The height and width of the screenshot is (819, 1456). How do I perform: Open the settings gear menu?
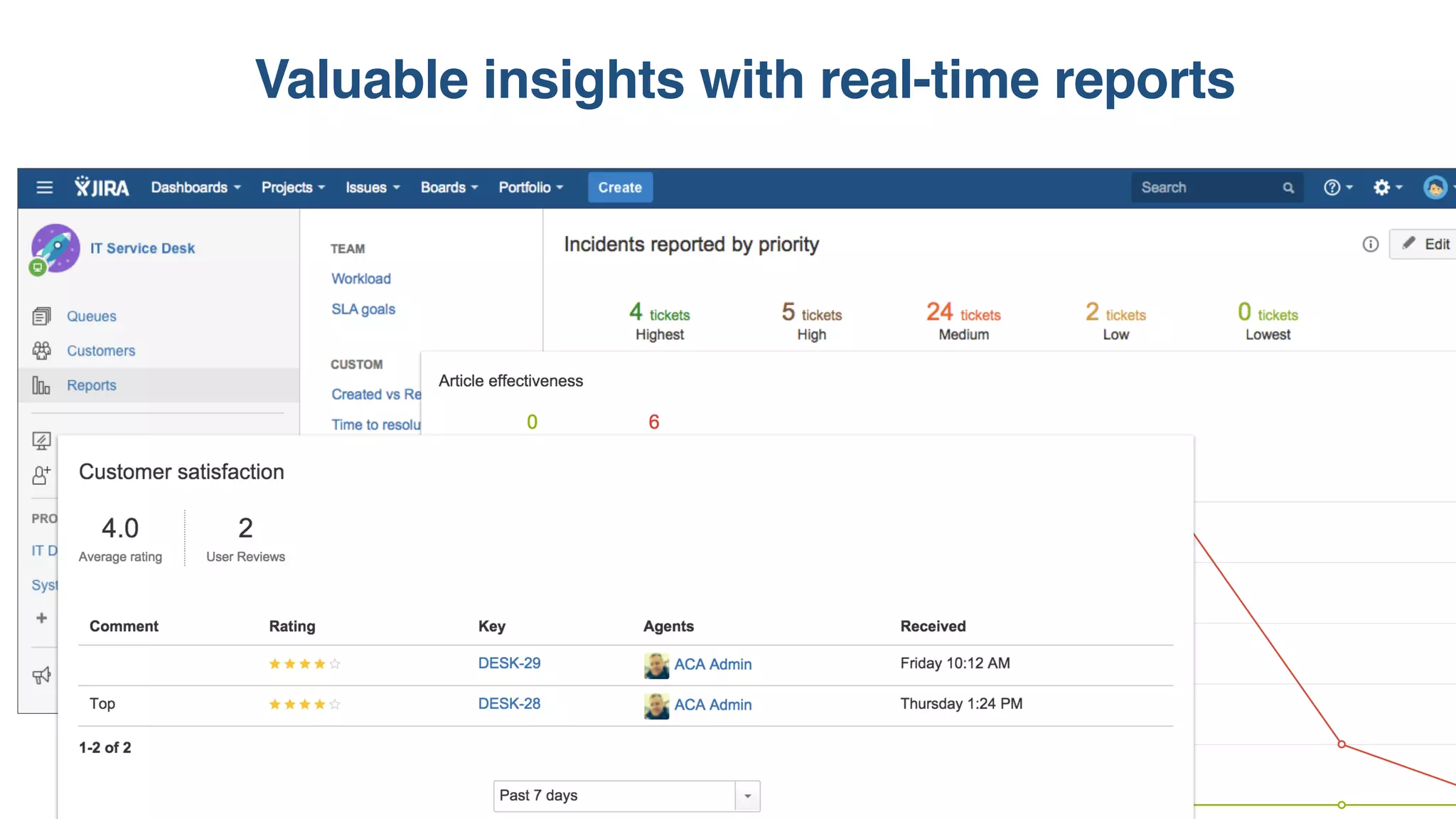[1387, 188]
